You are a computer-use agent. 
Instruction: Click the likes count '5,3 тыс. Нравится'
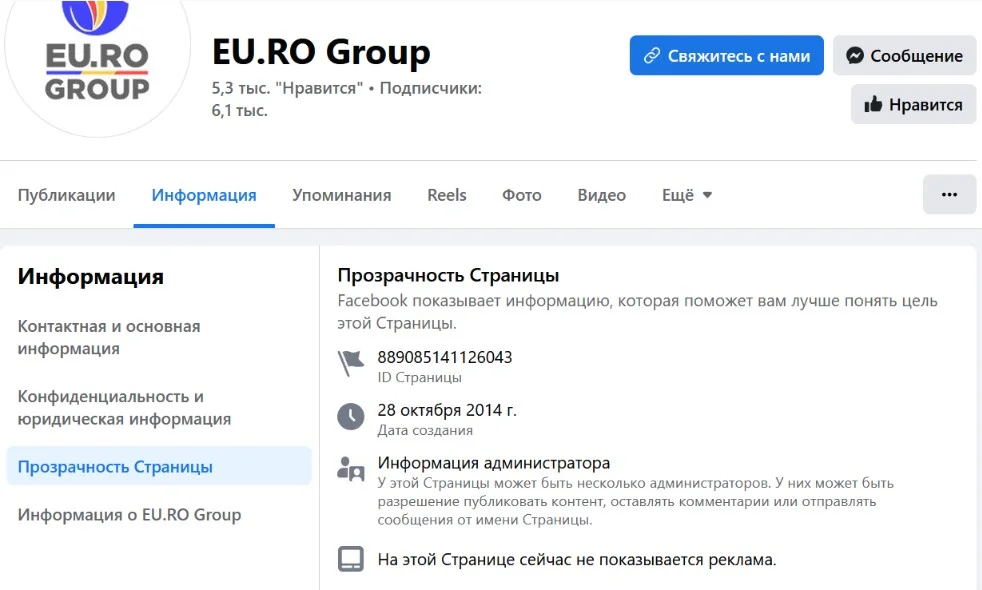287,88
